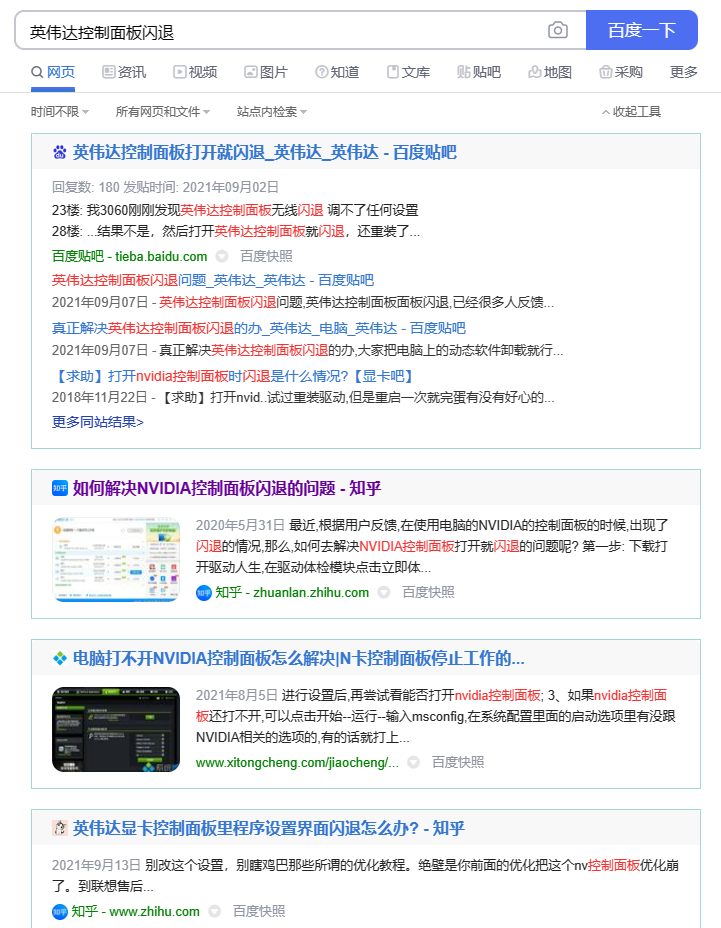Open result 电脑打不开NVIDIA控制面板怎么解决

coord(298,658)
